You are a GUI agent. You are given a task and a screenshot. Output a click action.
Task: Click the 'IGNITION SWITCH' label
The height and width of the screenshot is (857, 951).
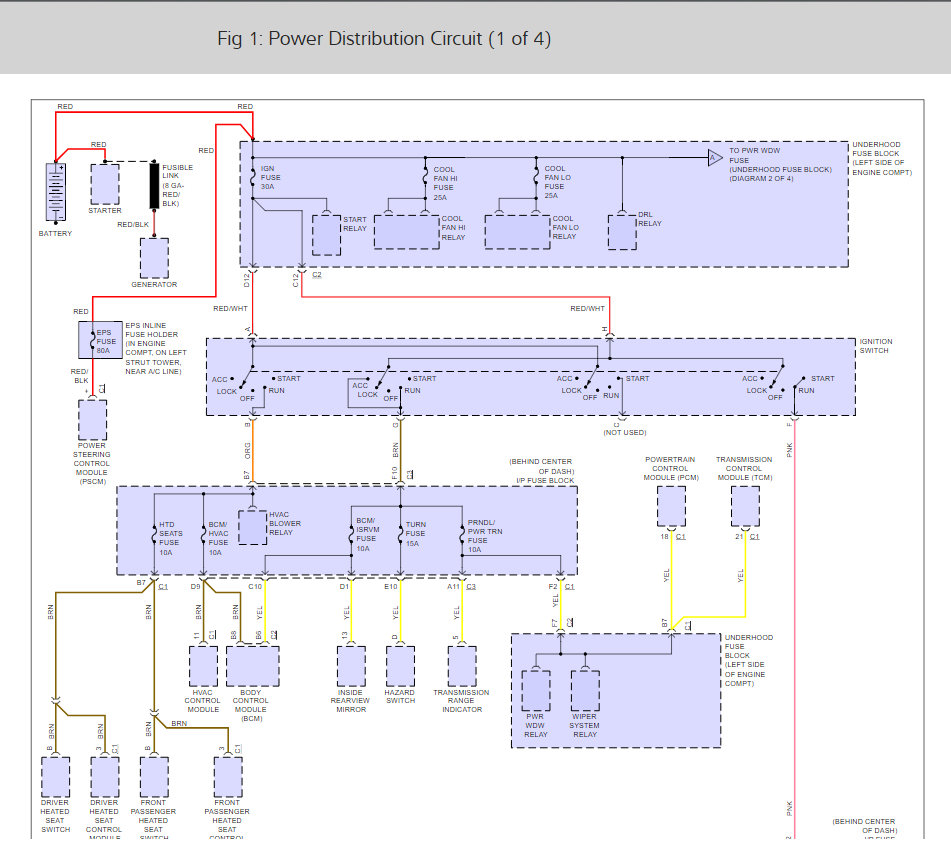(876, 346)
